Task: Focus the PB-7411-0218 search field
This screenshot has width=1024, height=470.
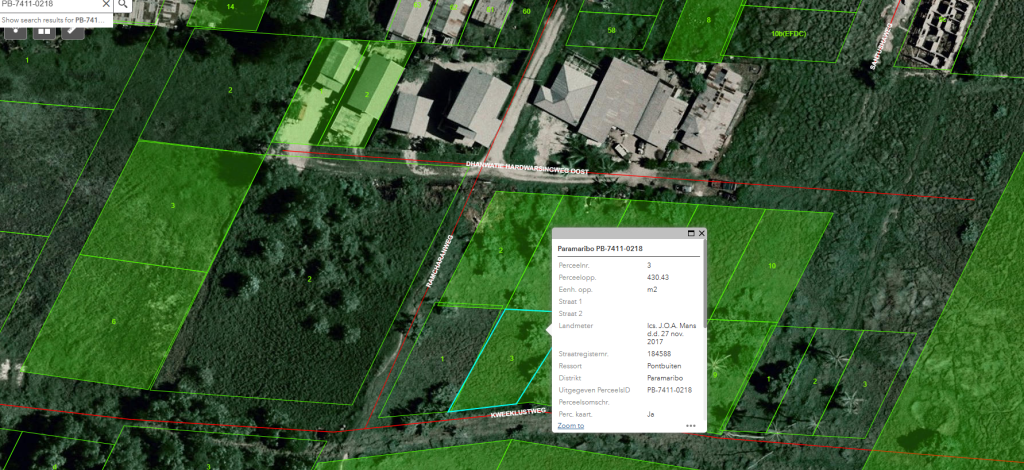Action: coord(45,5)
